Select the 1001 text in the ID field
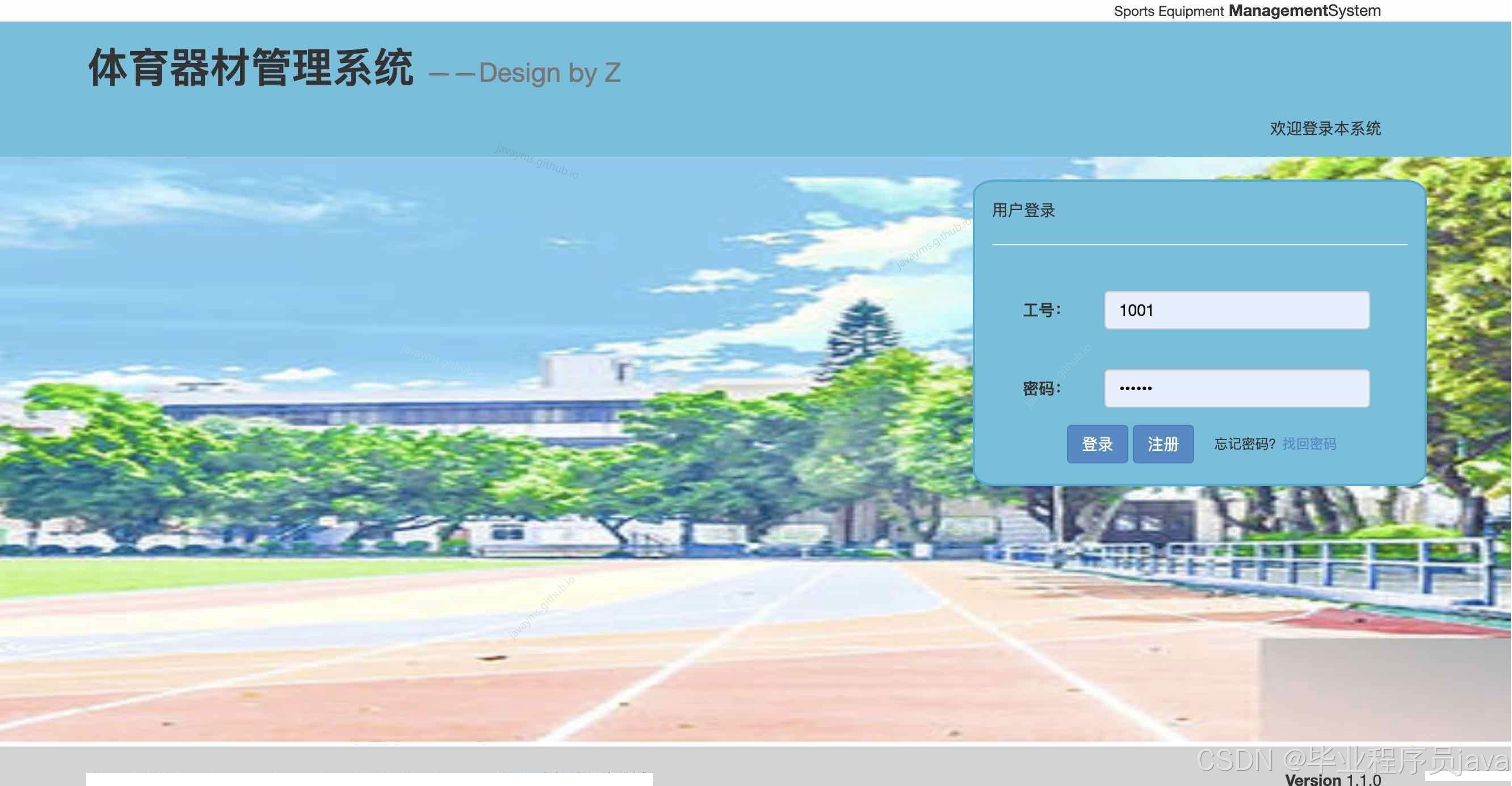This screenshot has width=1512, height=786. (1136, 310)
